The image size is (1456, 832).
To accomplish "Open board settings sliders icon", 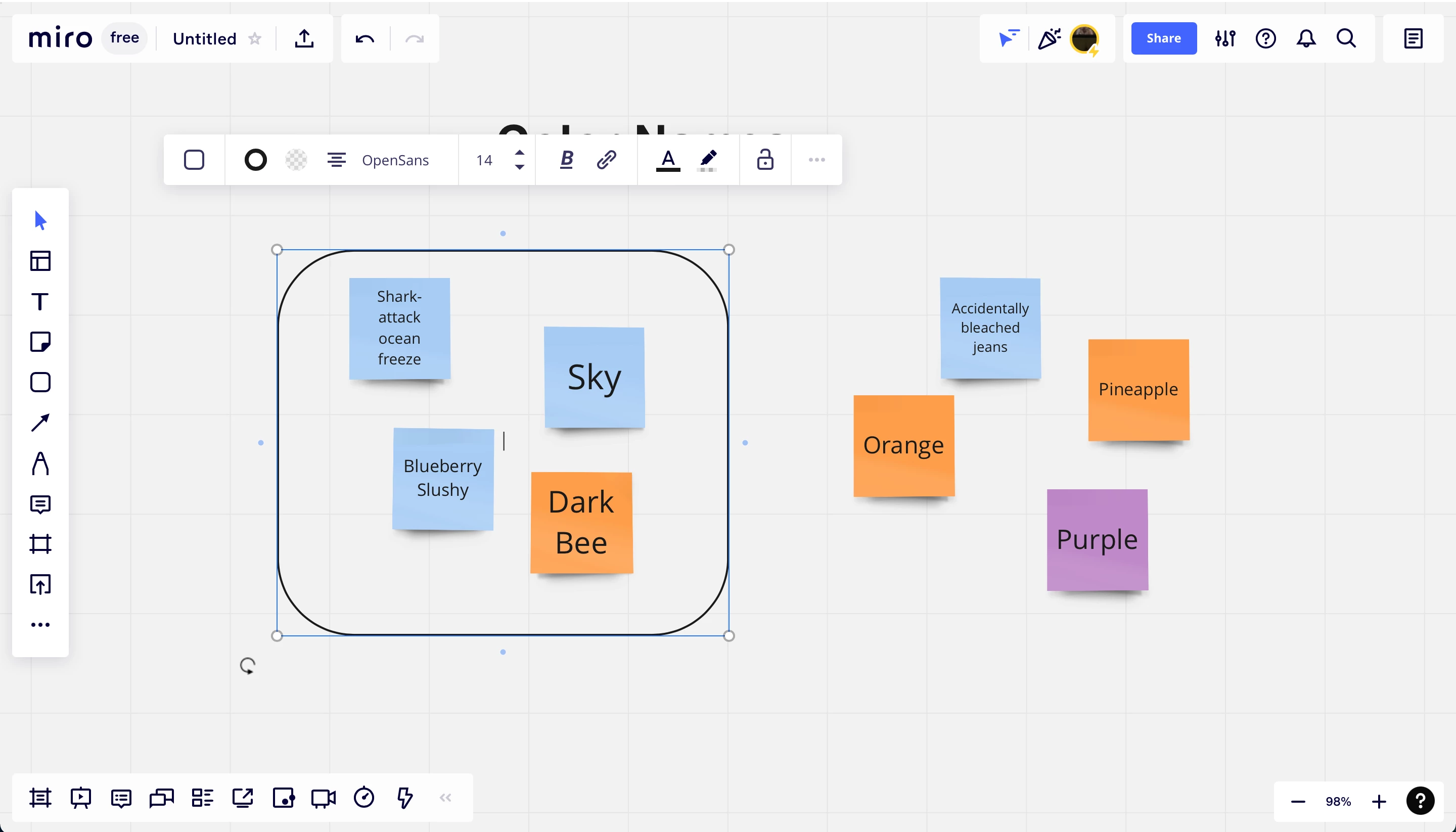I will (1225, 38).
